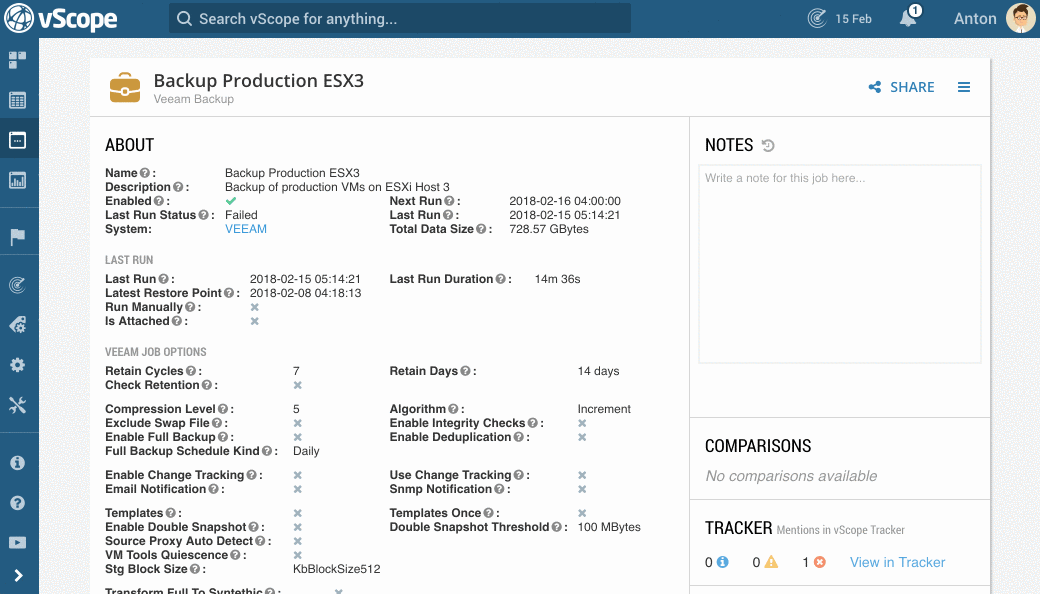Open notifications via the bell icon
The height and width of the screenshot is (594, 1040).
click(x=908, y=18)
